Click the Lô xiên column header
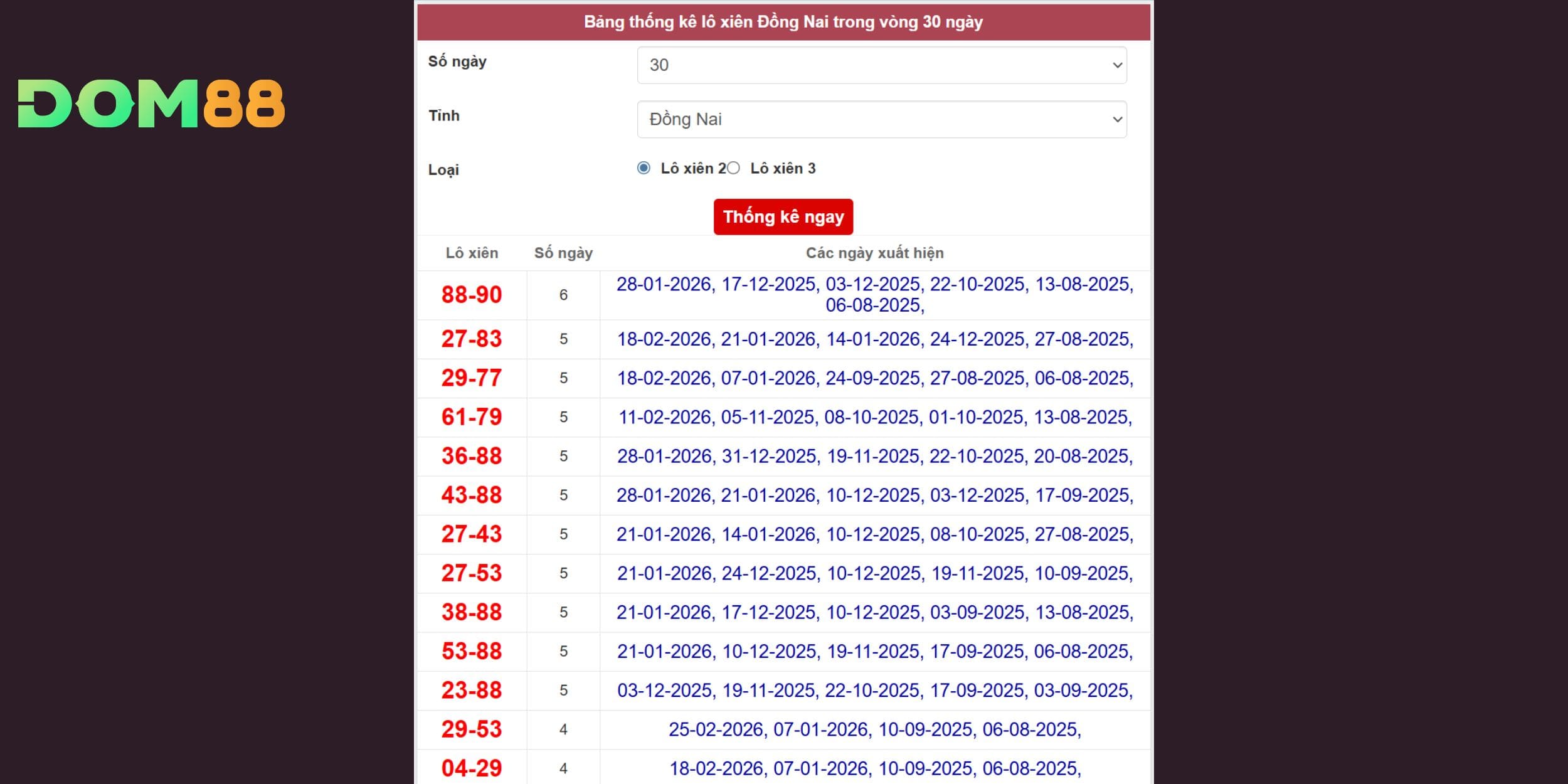Image resolution: width=1568 pixels, height=784 pixels. coord(472,253)
